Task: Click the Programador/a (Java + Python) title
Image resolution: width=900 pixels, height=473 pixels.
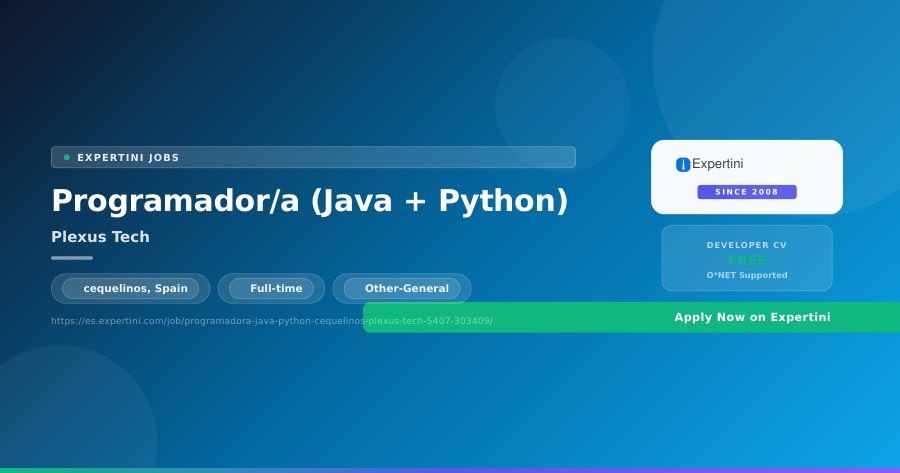Action: click(x=310, y=200)
